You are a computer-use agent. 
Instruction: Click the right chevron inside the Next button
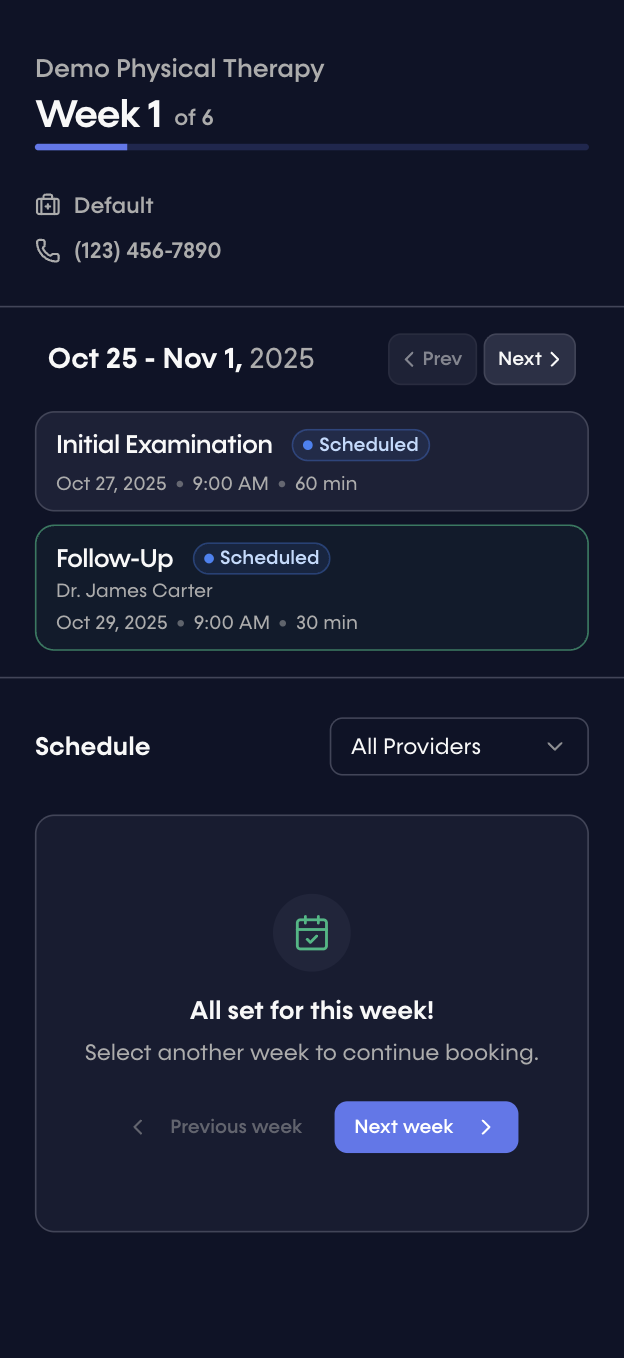[x=556, y=359]
